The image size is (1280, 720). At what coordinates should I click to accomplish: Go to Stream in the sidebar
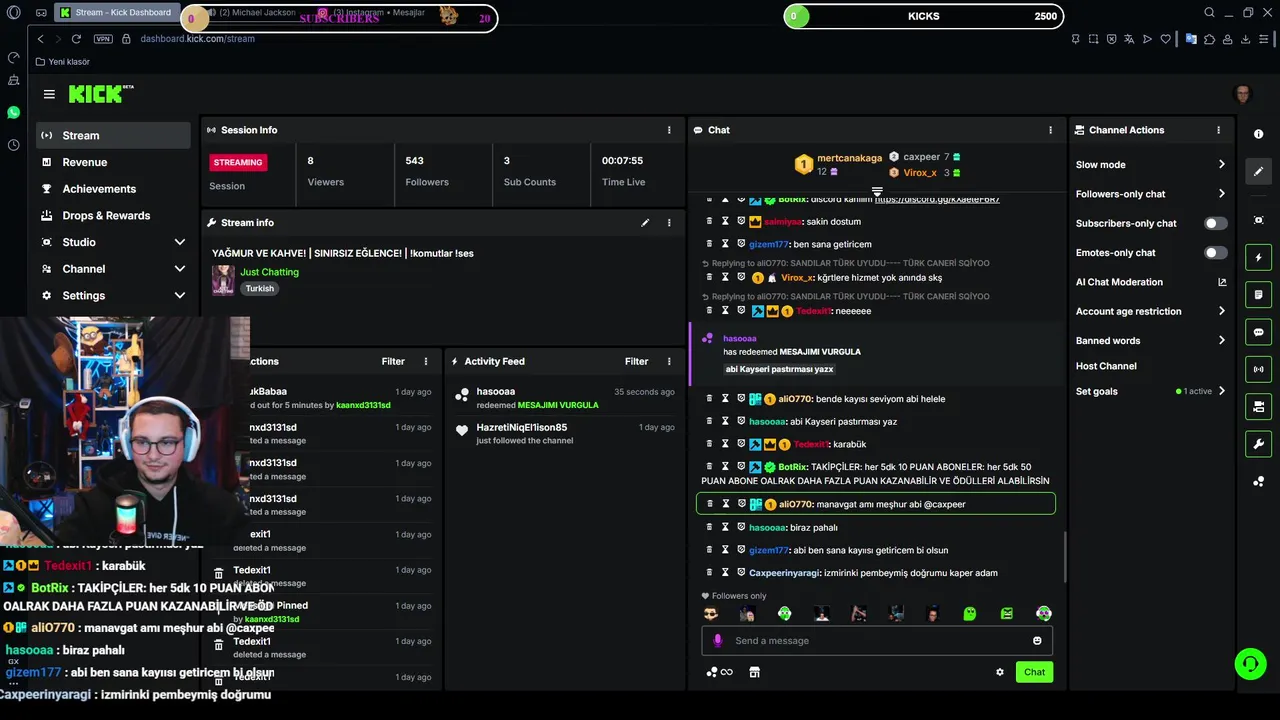pyautogui.click(x=113, y=135)
